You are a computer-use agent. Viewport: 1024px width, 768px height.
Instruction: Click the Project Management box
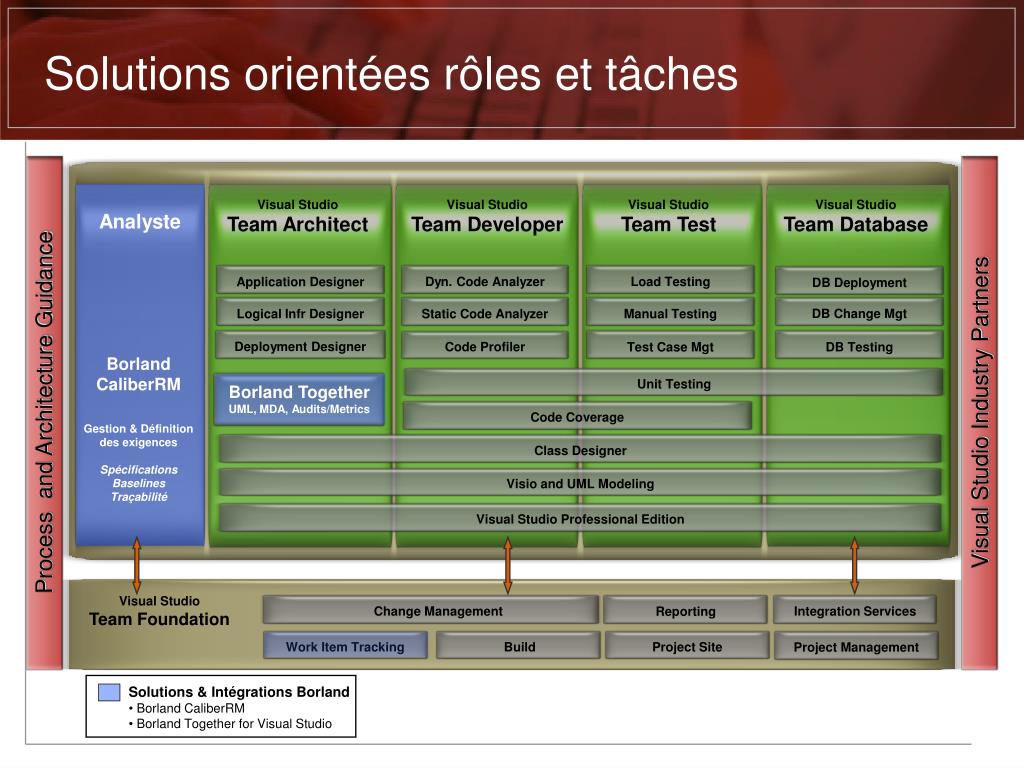click(x=856, y=646)
